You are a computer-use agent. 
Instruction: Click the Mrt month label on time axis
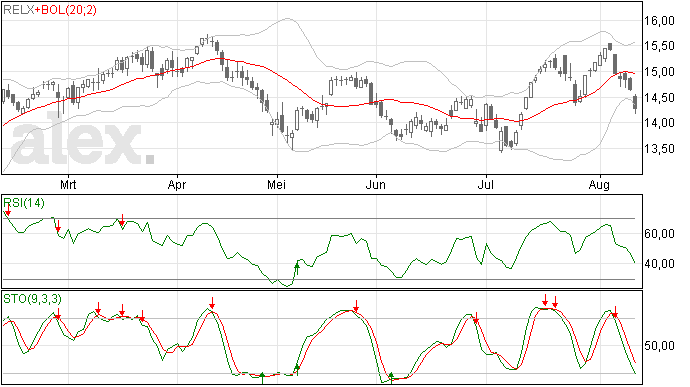(x=68, y=184)
